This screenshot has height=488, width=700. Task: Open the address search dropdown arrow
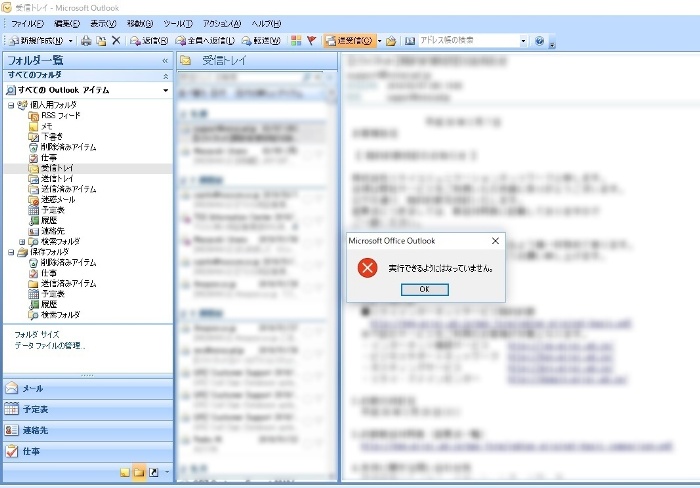[523, 41]
